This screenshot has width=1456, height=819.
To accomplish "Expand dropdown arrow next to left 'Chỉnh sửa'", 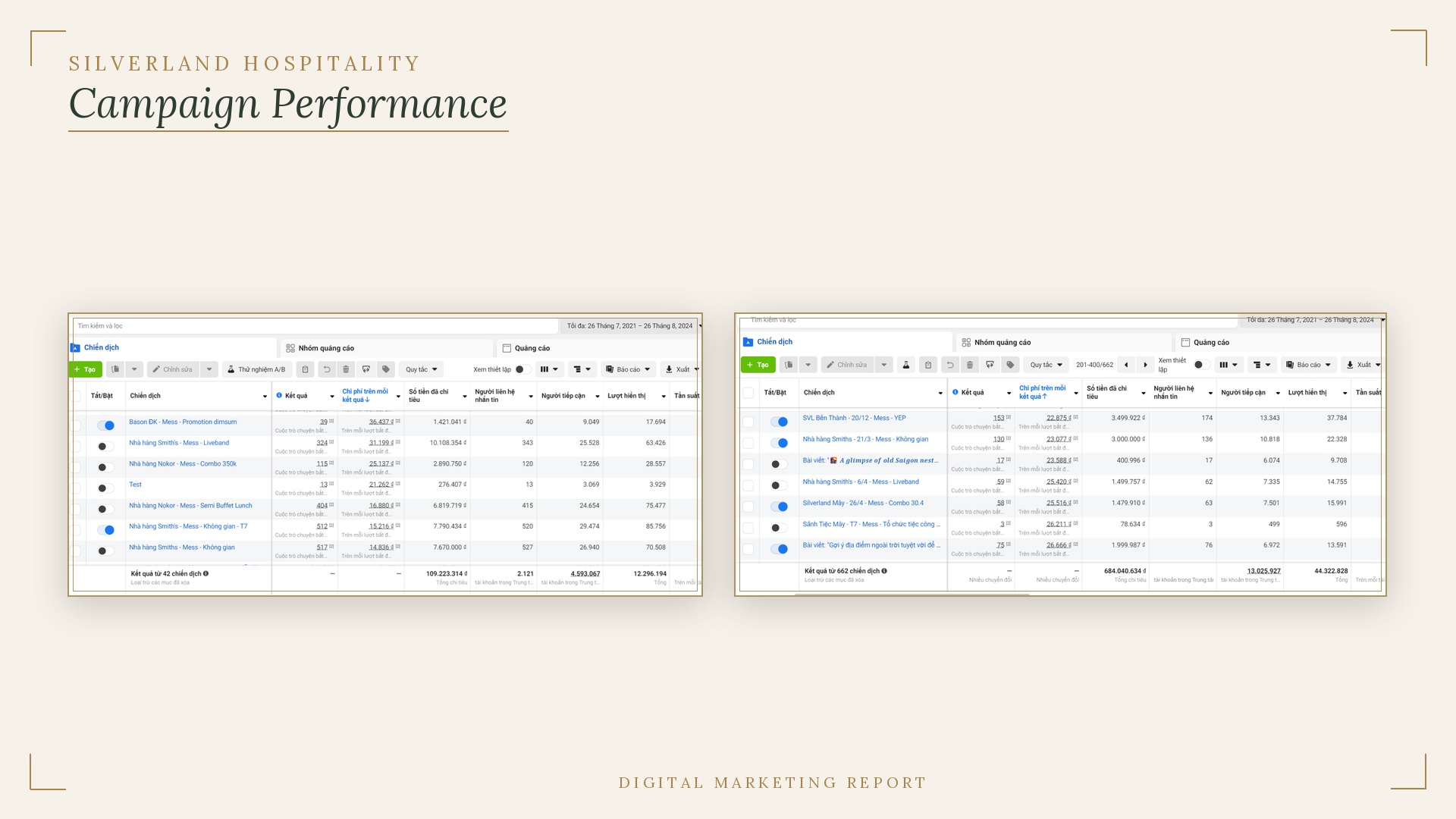I will pos(209,369).
